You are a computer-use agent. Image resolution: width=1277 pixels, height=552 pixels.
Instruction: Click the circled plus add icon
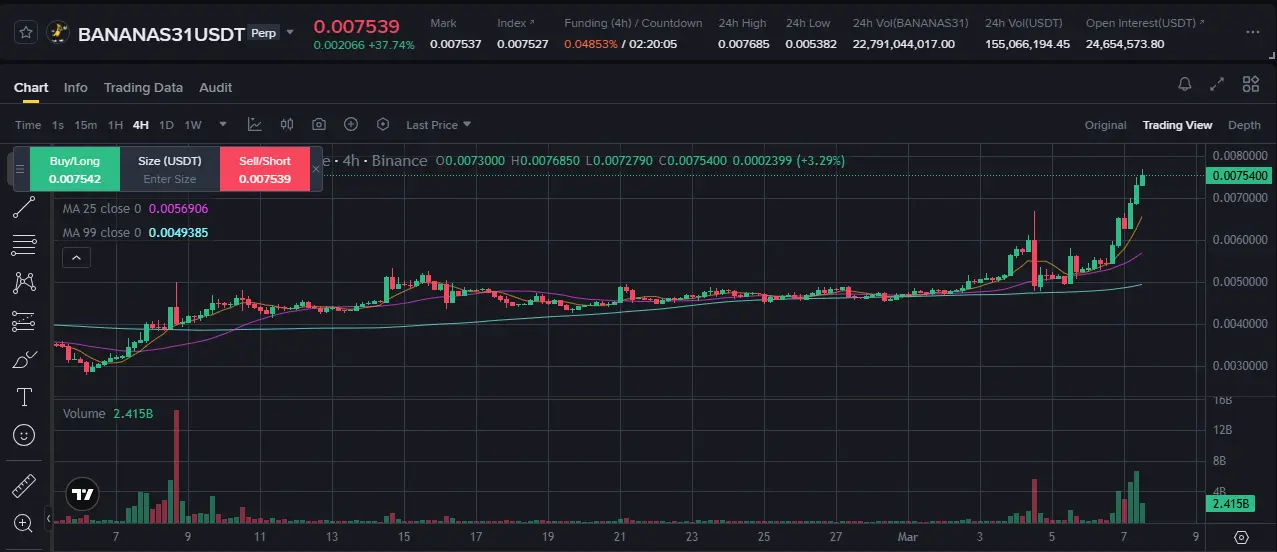point(351,125)
